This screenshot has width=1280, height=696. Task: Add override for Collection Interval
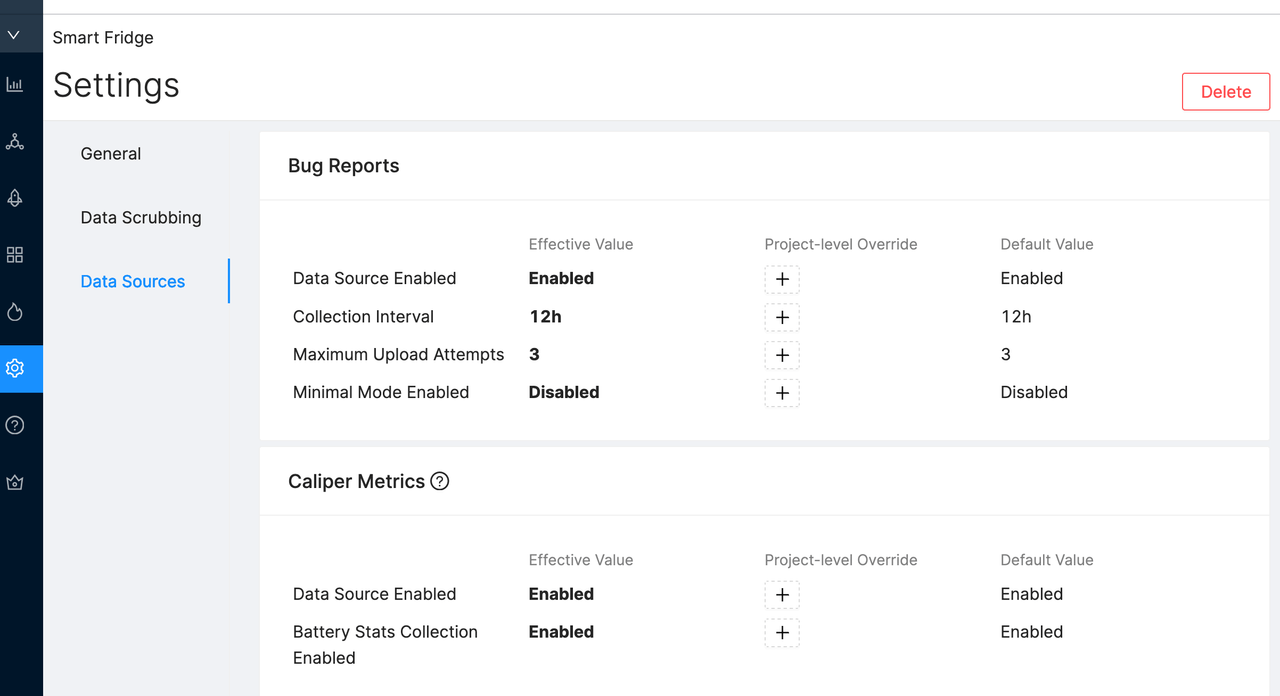click(782, 317)
